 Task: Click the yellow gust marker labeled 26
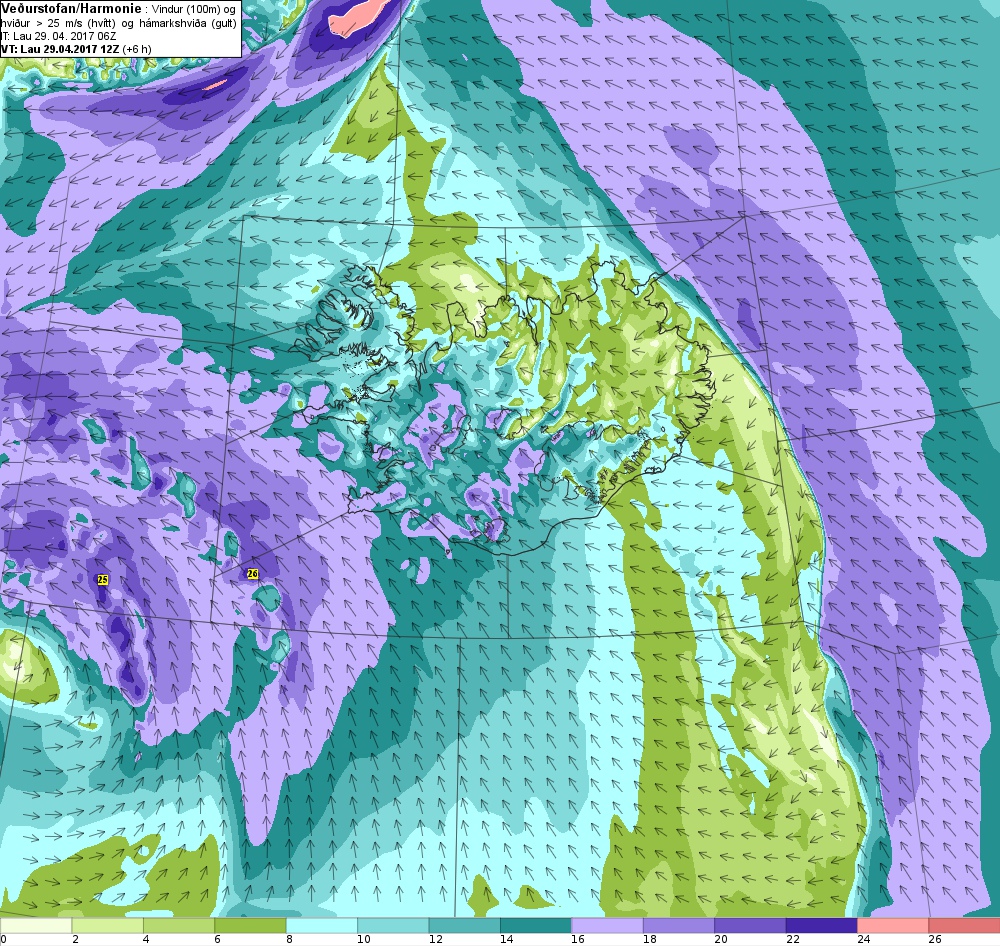tap(253, 574)
